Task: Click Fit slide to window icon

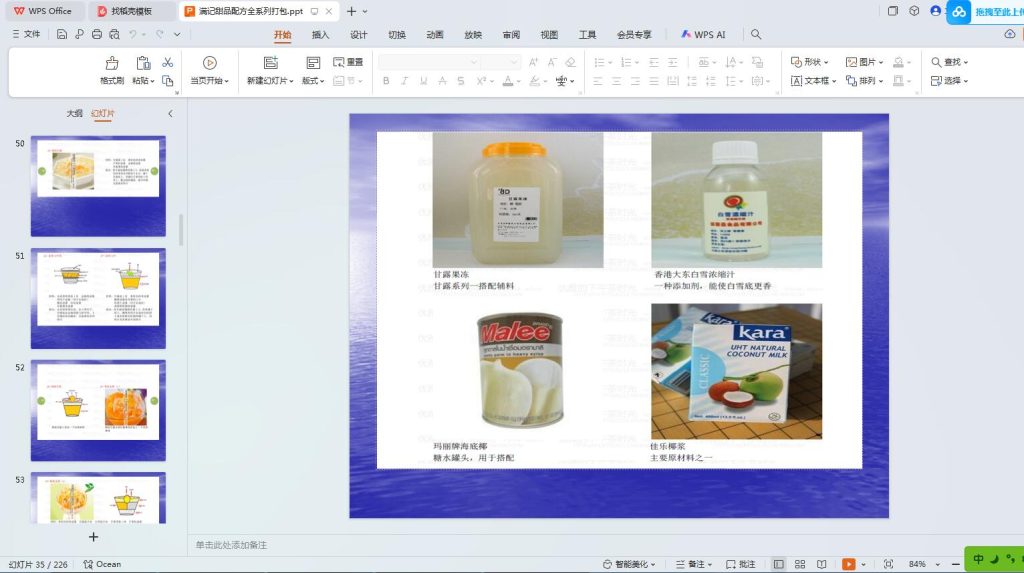Action: (x=888, y=564)
